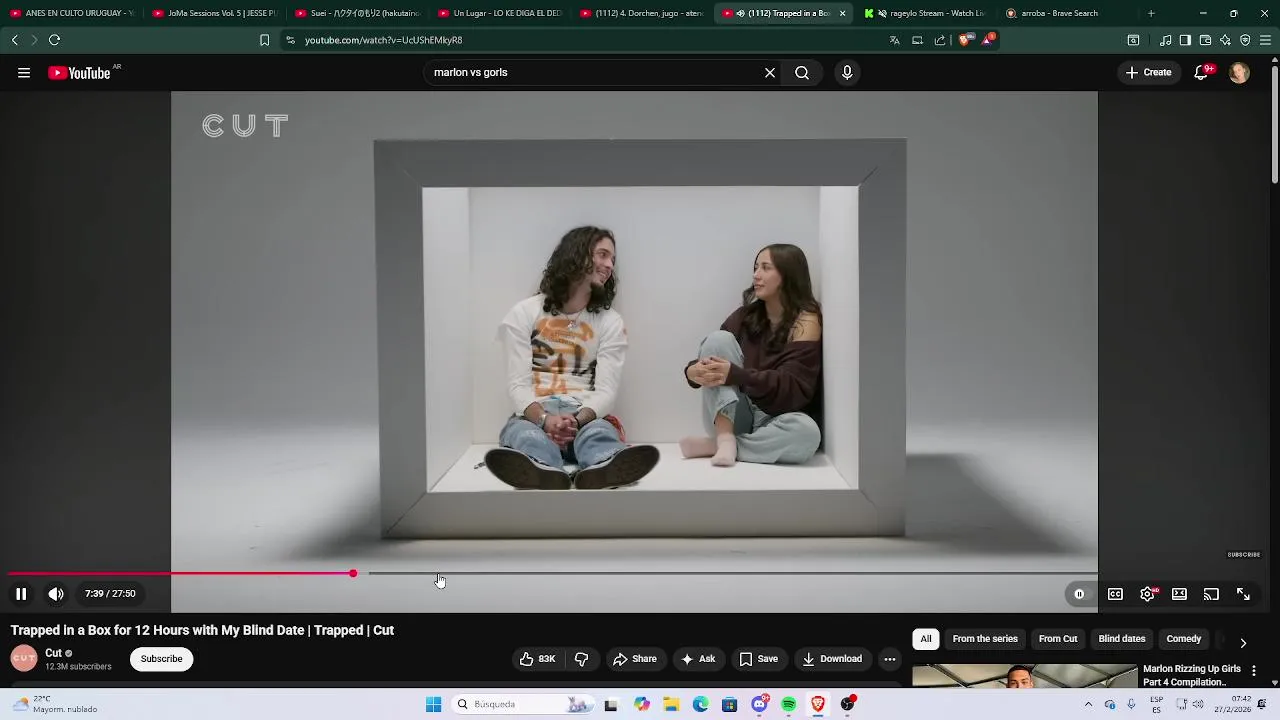Open the Cut channel avatar
1280x720 pixels.
(24, 658)
